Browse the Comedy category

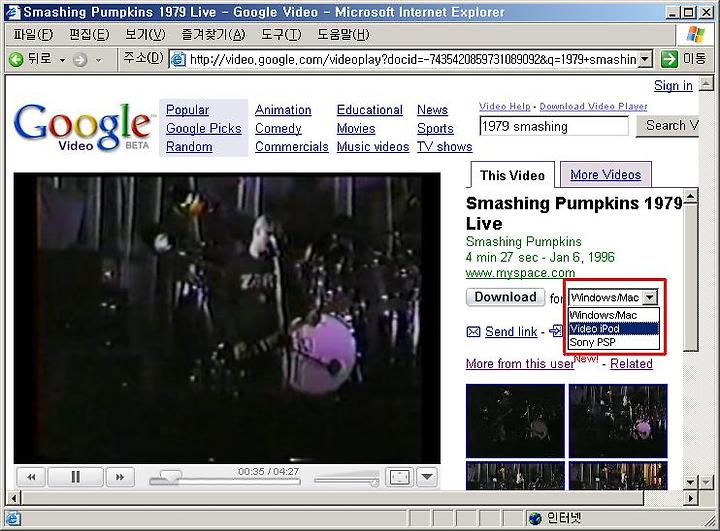[x=278, y=128]
